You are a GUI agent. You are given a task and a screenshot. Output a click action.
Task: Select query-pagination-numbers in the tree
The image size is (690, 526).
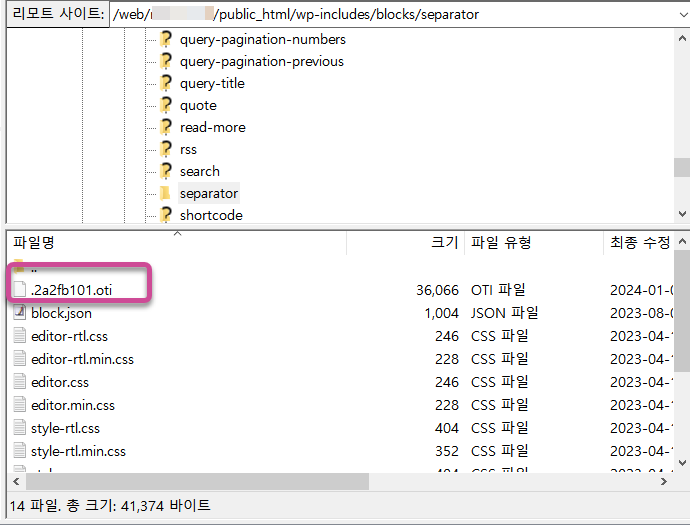[x=263, y=40]
